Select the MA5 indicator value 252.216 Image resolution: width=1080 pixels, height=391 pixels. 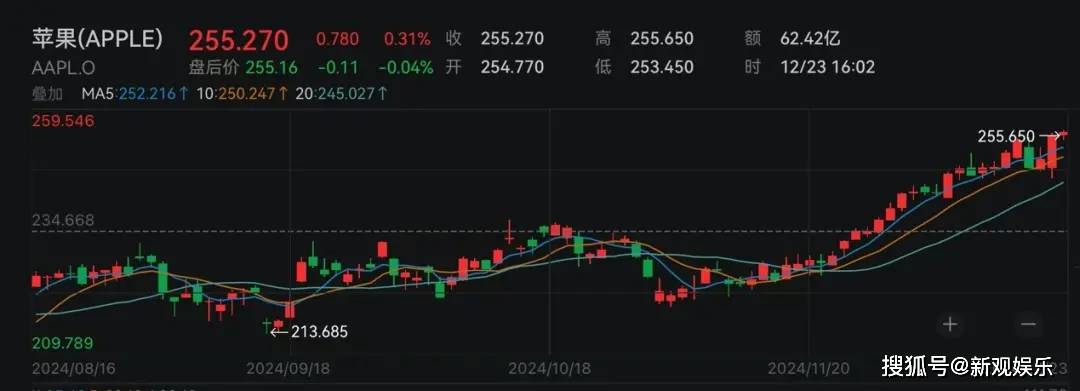[154, 94]
